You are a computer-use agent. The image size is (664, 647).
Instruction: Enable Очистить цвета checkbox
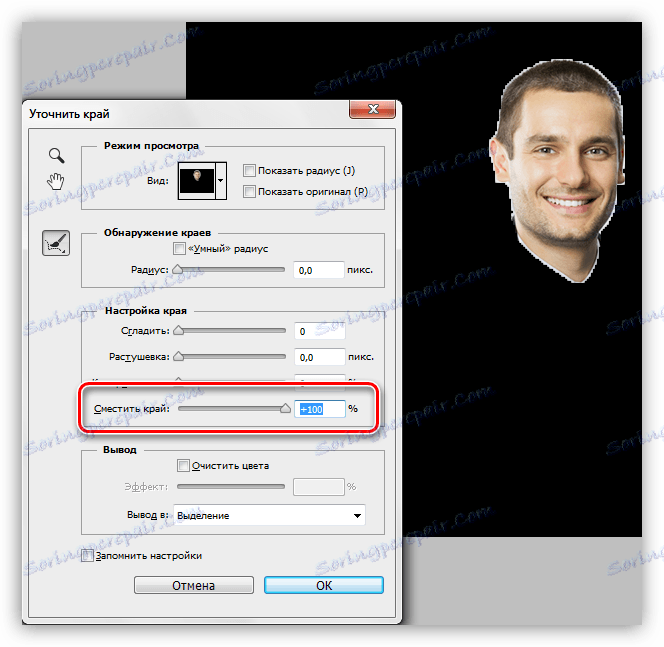(x=183, y=466)
